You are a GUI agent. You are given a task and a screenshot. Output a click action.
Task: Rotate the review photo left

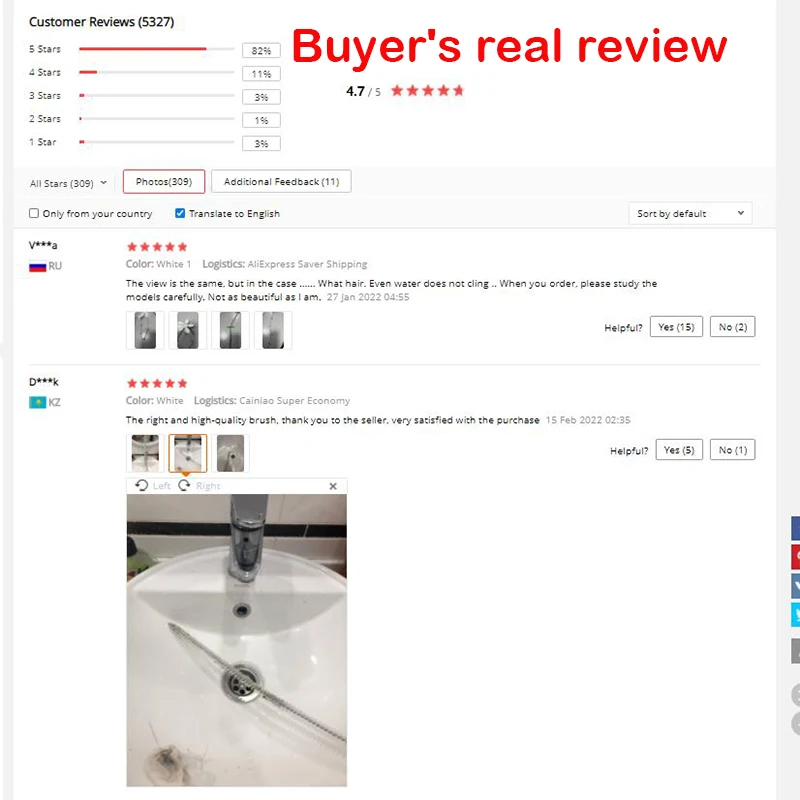(x=153, y=486)
